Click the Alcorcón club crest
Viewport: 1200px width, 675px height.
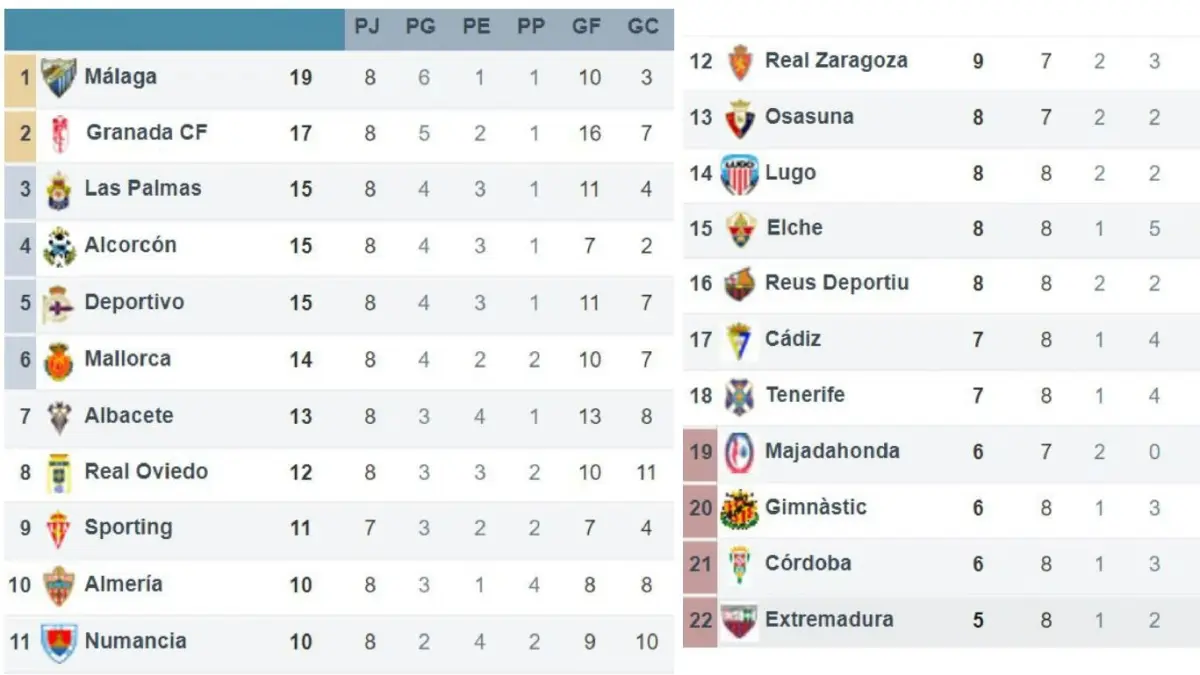point(59,246)
